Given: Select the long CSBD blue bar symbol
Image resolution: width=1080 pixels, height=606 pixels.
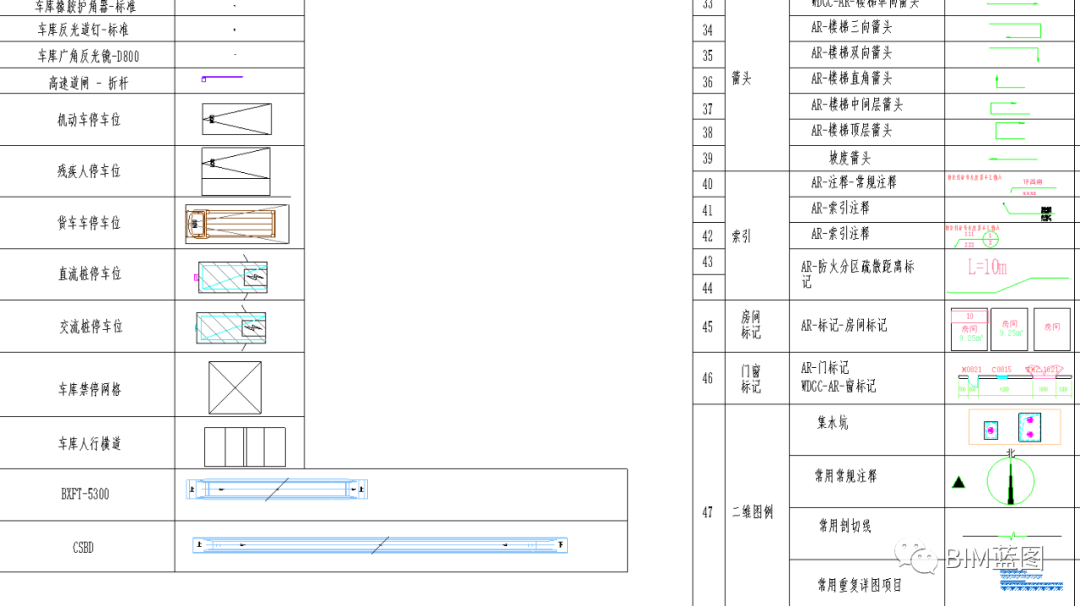Looking at the screenshot, I should click(x=380, y=545).
